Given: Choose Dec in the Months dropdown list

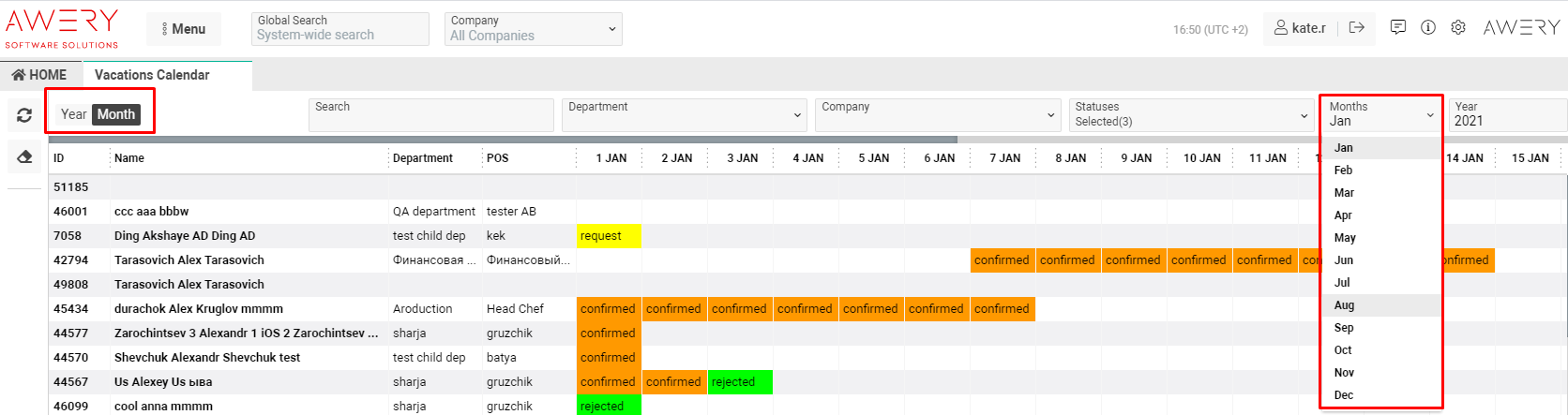Looking at the screenshot, I should tap(1344, 395).
